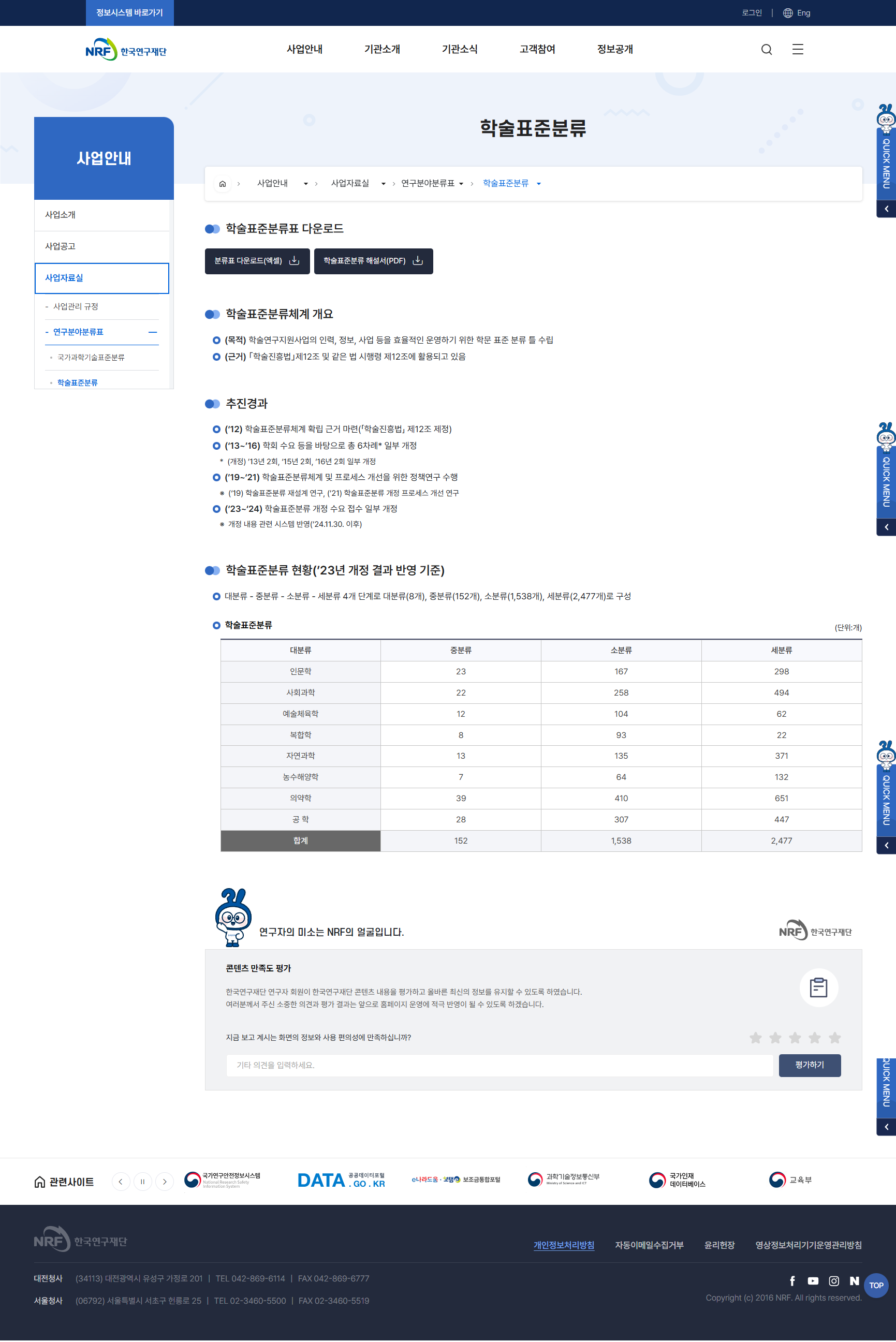Click the 평가하기 submit button
Screen dimensions: 896x1342
pyautogui.click(x=809, y=1065)
